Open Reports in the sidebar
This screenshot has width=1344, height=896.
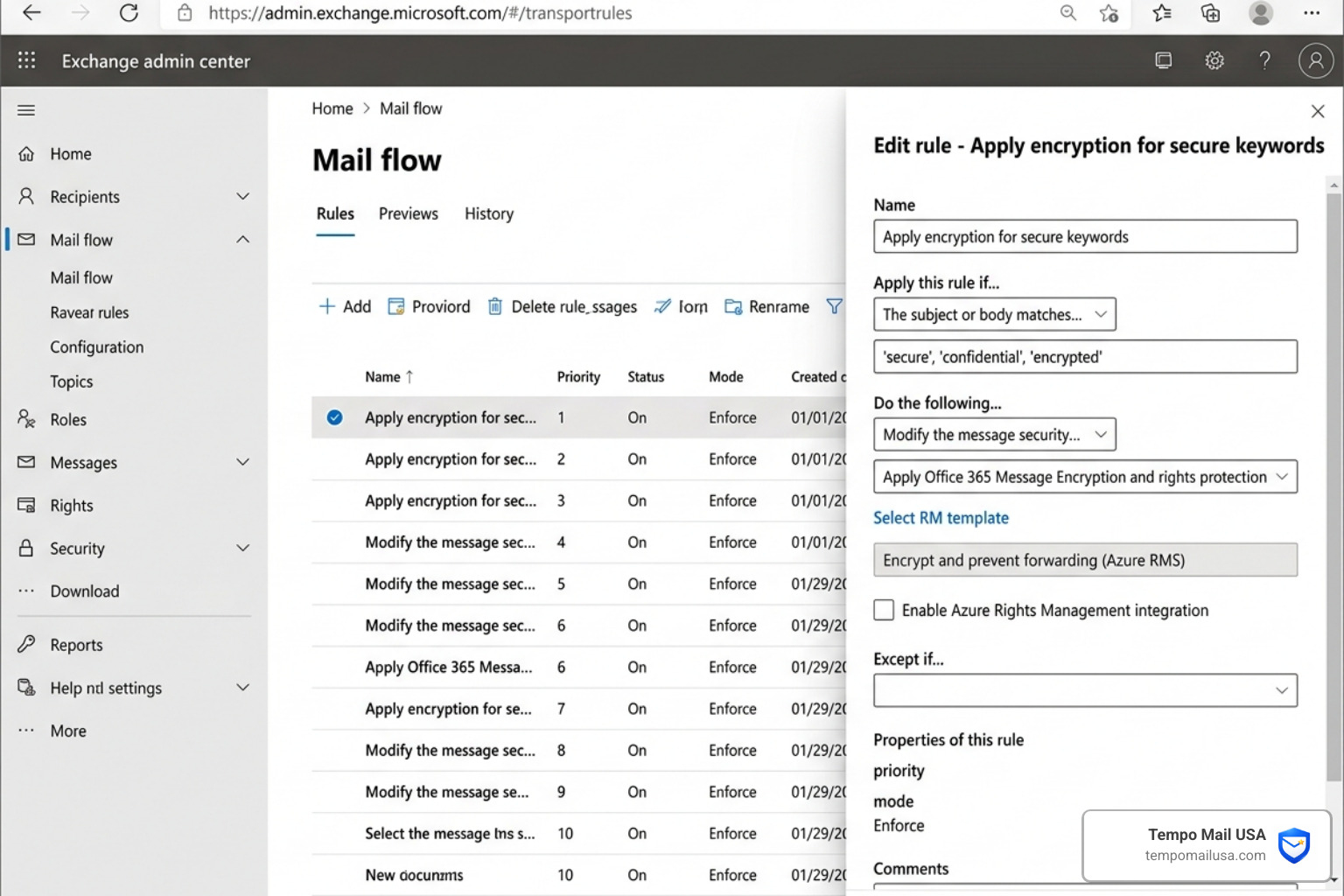click(x=75, y=645)
